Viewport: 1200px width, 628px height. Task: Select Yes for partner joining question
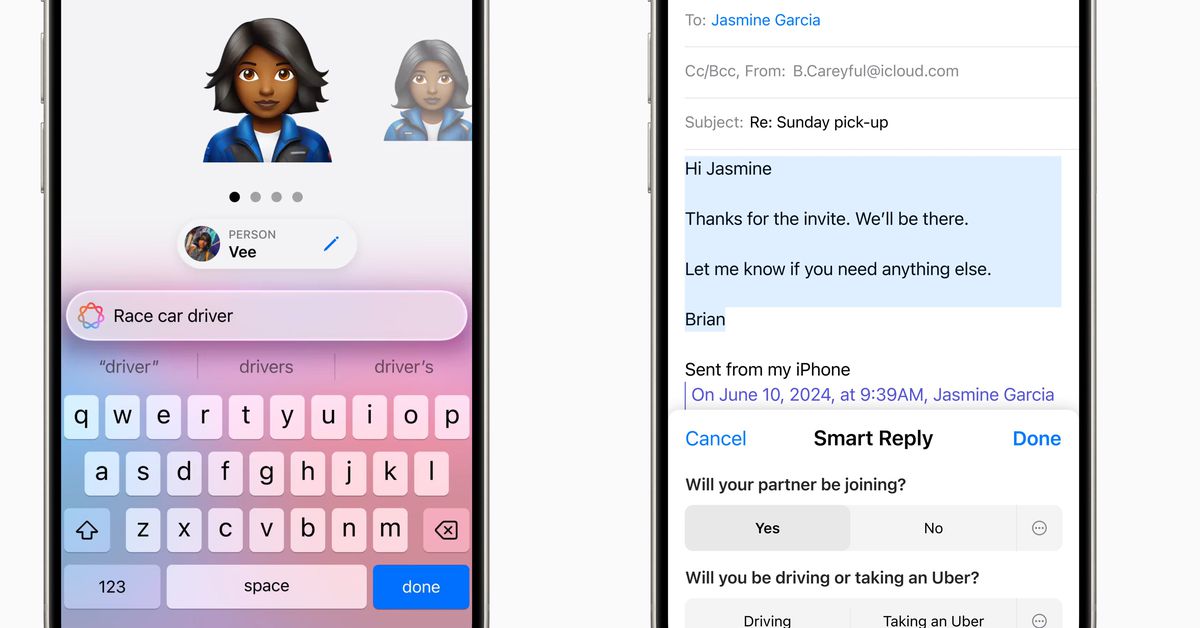(767, 528)
